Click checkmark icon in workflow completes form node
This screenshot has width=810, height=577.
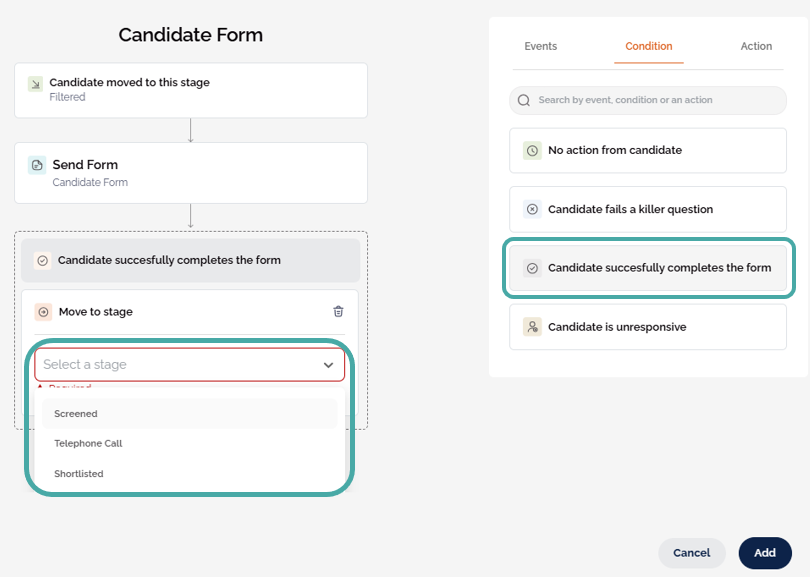[43, 260]
